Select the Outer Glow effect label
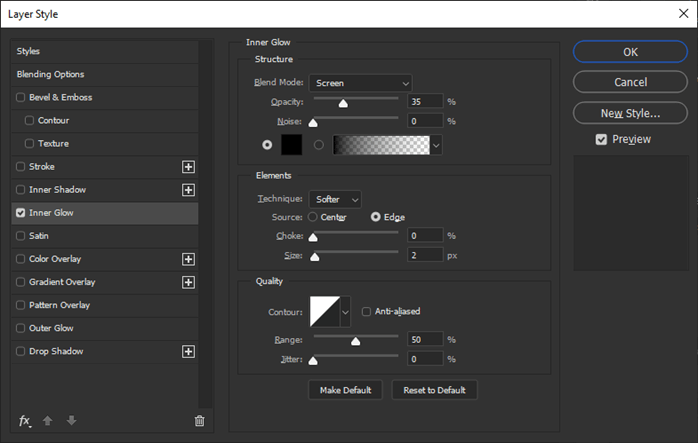Viewport: 698px width, 443px height. click(x=51, y=328)
